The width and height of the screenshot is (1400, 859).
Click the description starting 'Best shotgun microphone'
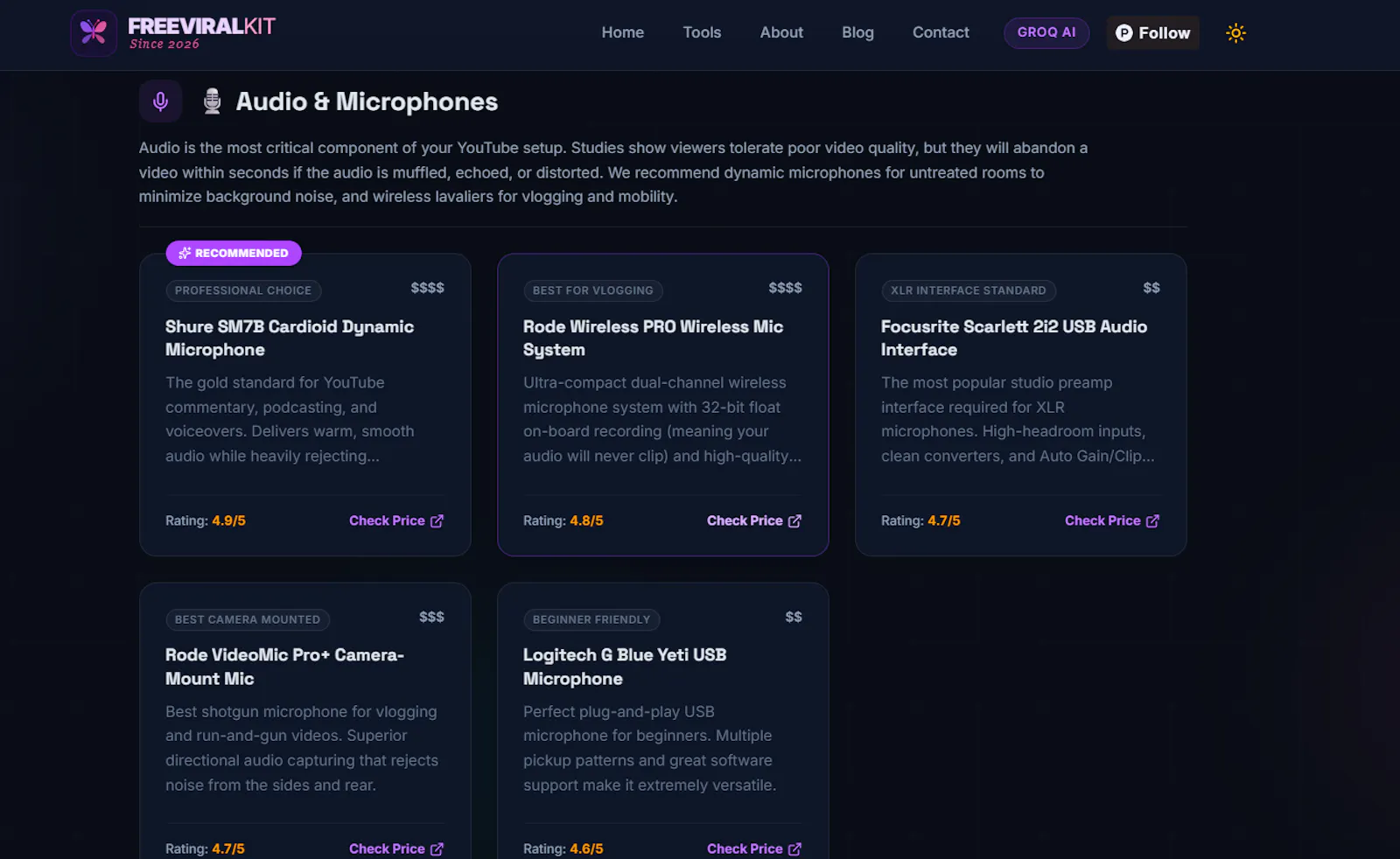[x=302, y=748]
